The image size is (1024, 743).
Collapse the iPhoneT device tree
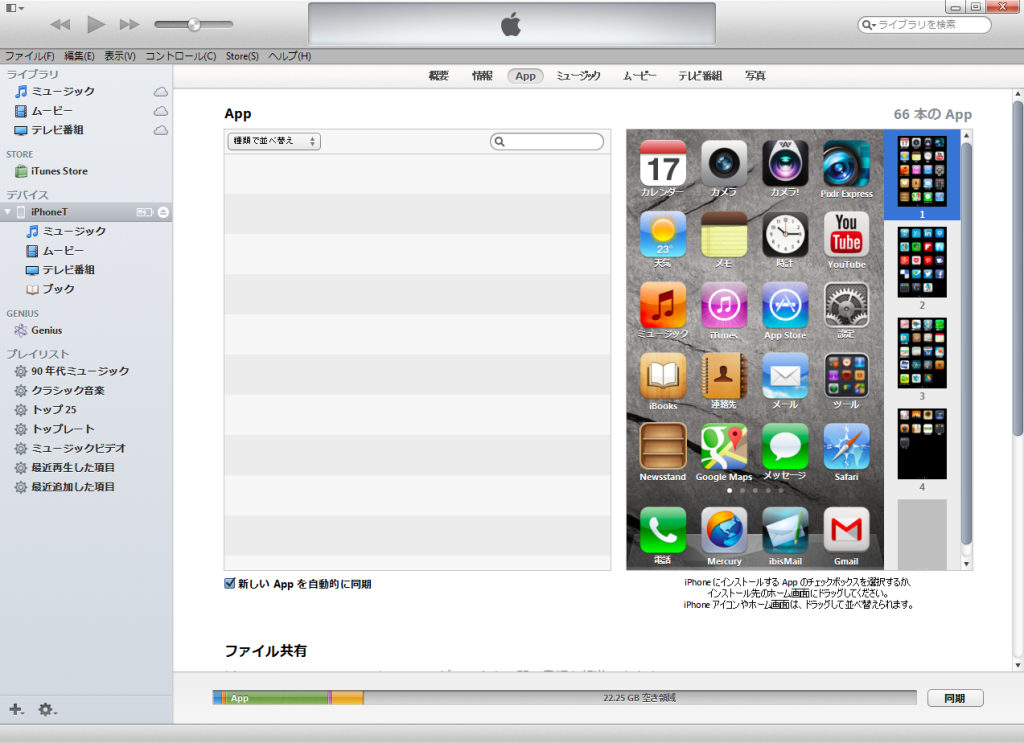pyautogui.click(x=8, y=212)
